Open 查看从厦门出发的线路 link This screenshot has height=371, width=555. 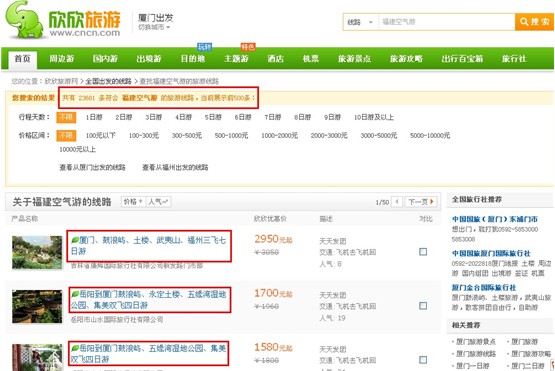click(92, 167)
